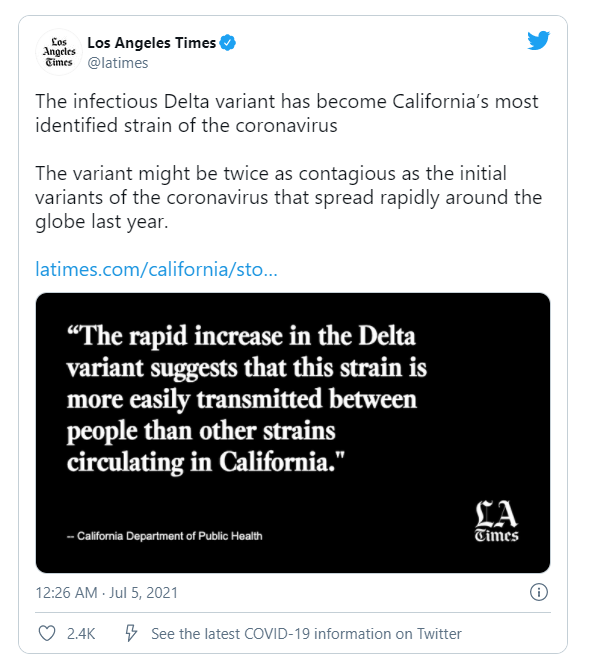Click the California Department of Public Health attribution
The width and height of the screenshot is (593, 661).
click(x=165, y=536)
